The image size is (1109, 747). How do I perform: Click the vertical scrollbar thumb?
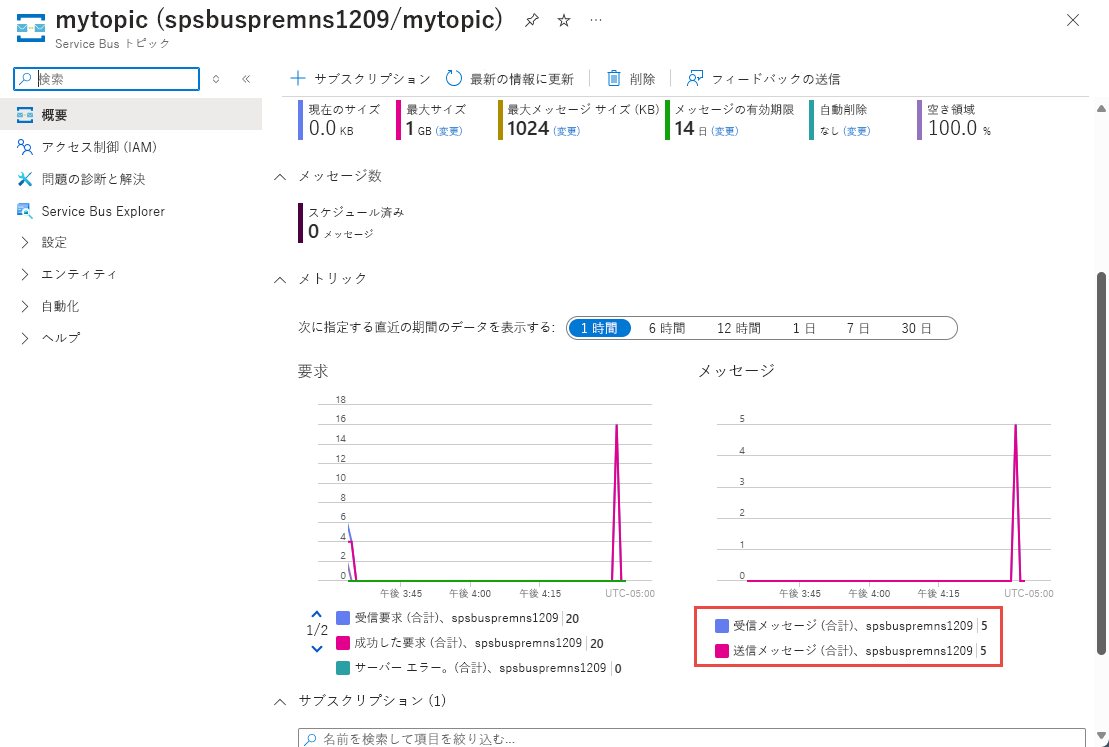tap(1101, 463)
